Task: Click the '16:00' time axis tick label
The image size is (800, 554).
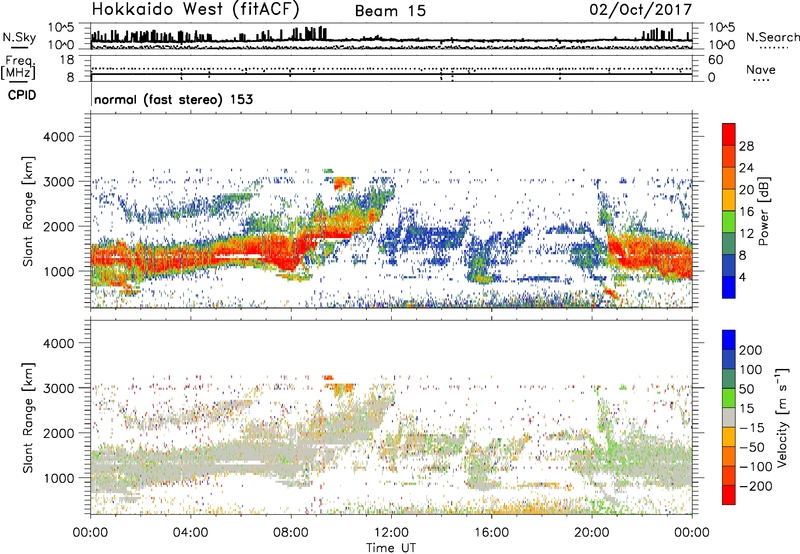Action: point(491,533)
